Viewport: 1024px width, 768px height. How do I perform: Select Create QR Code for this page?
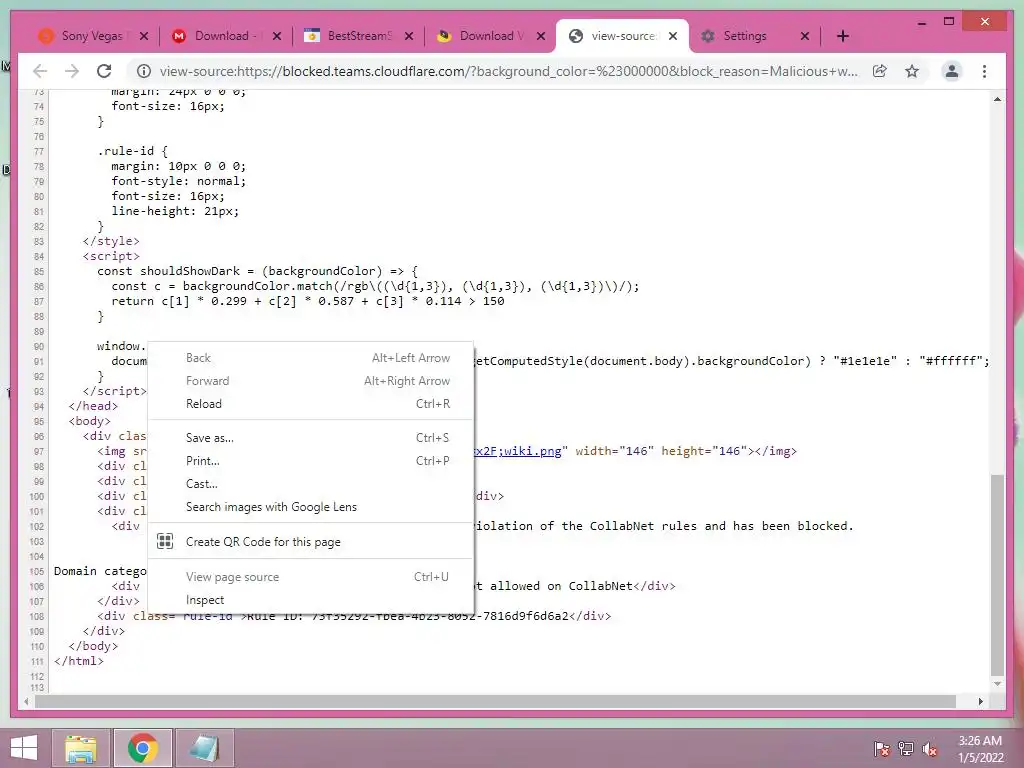[x=310, y=541]
